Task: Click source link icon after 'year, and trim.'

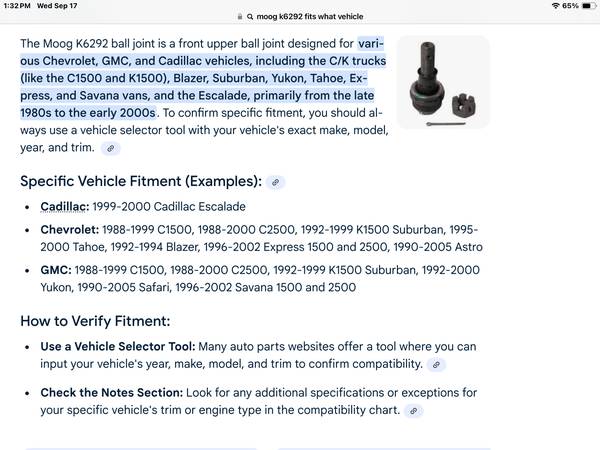Action: point(111,148)
